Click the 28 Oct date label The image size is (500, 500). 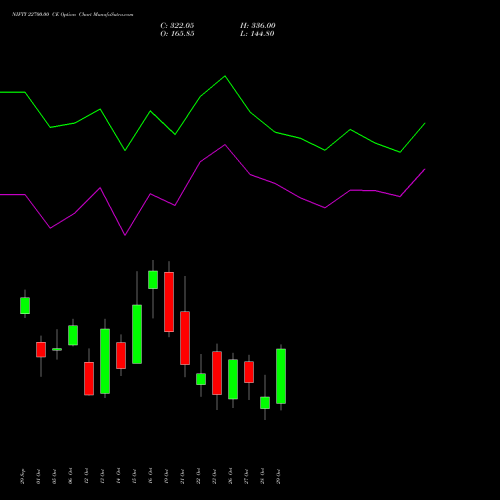[x=262, y=477]
